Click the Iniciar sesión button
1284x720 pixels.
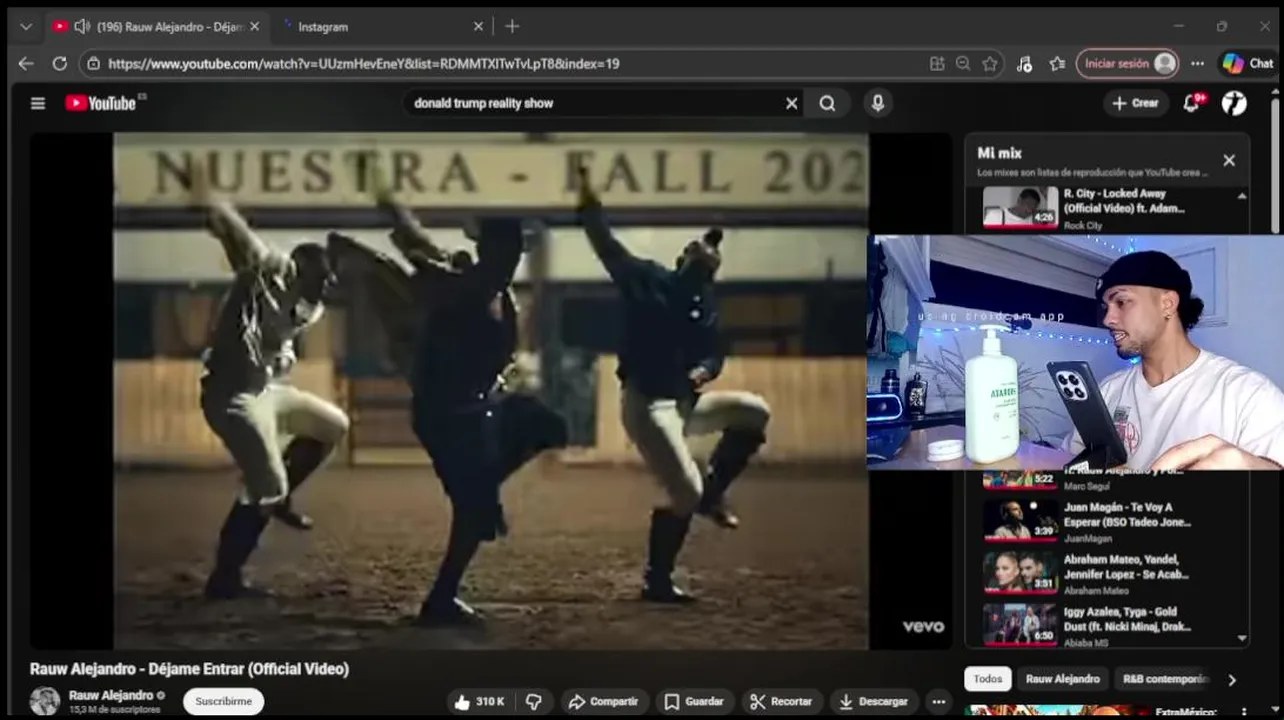[x=1127, y=63]
